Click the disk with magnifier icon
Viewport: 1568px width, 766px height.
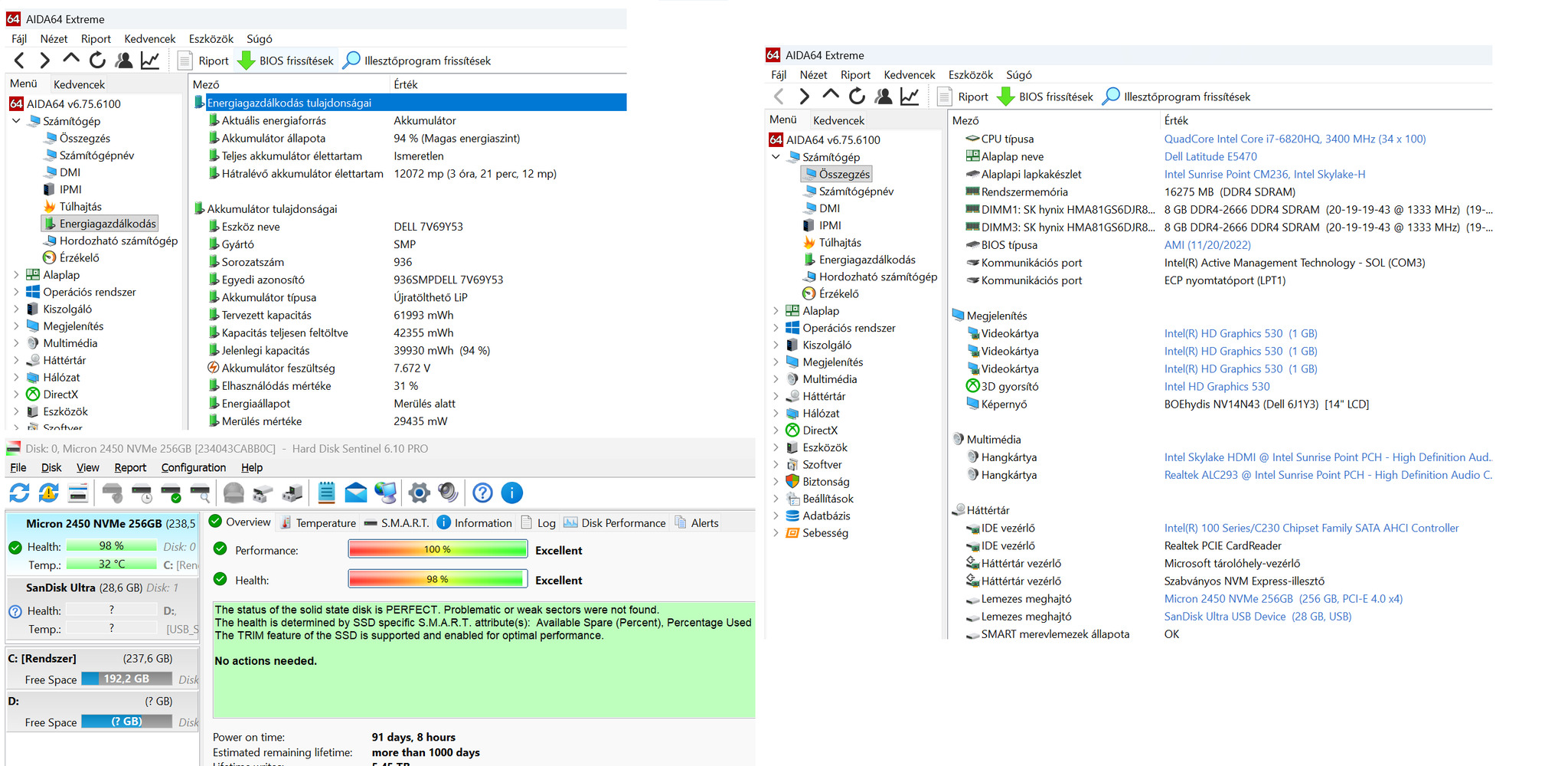coord(201,493)
